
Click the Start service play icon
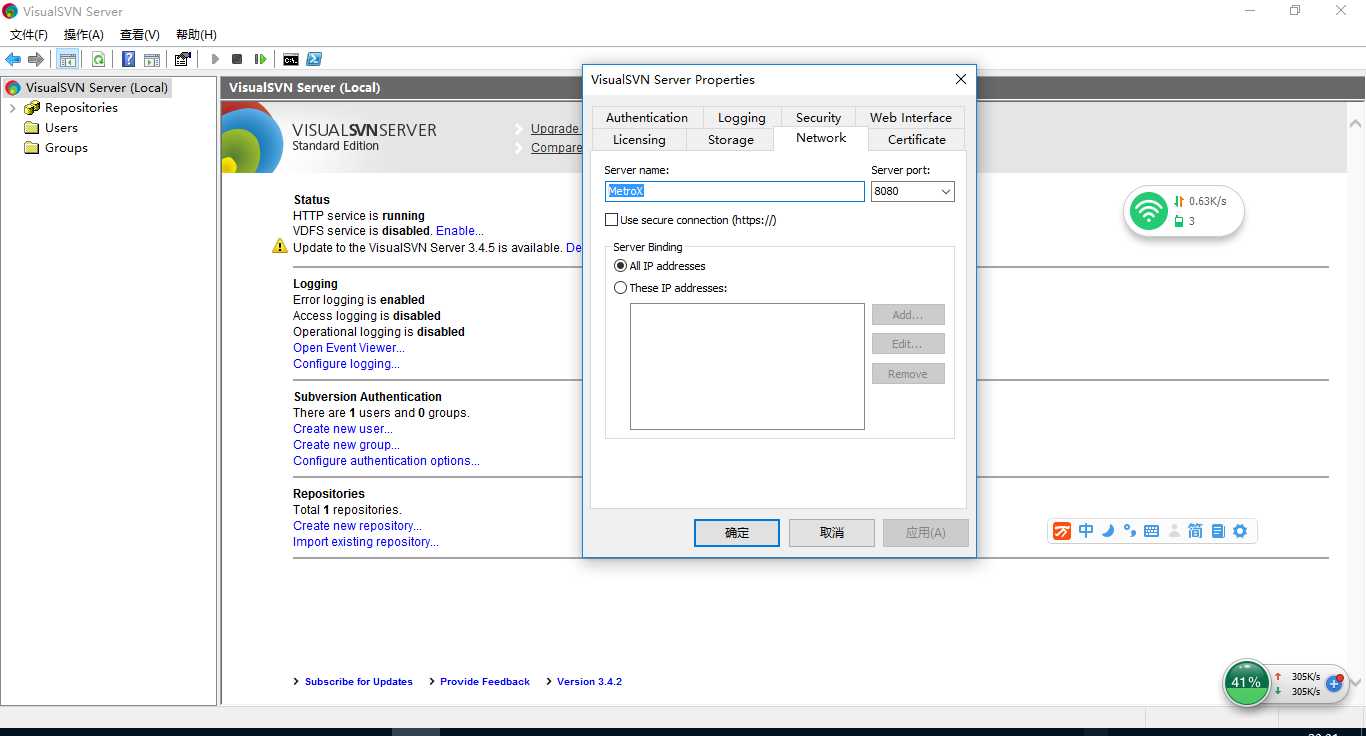(215, 60)
